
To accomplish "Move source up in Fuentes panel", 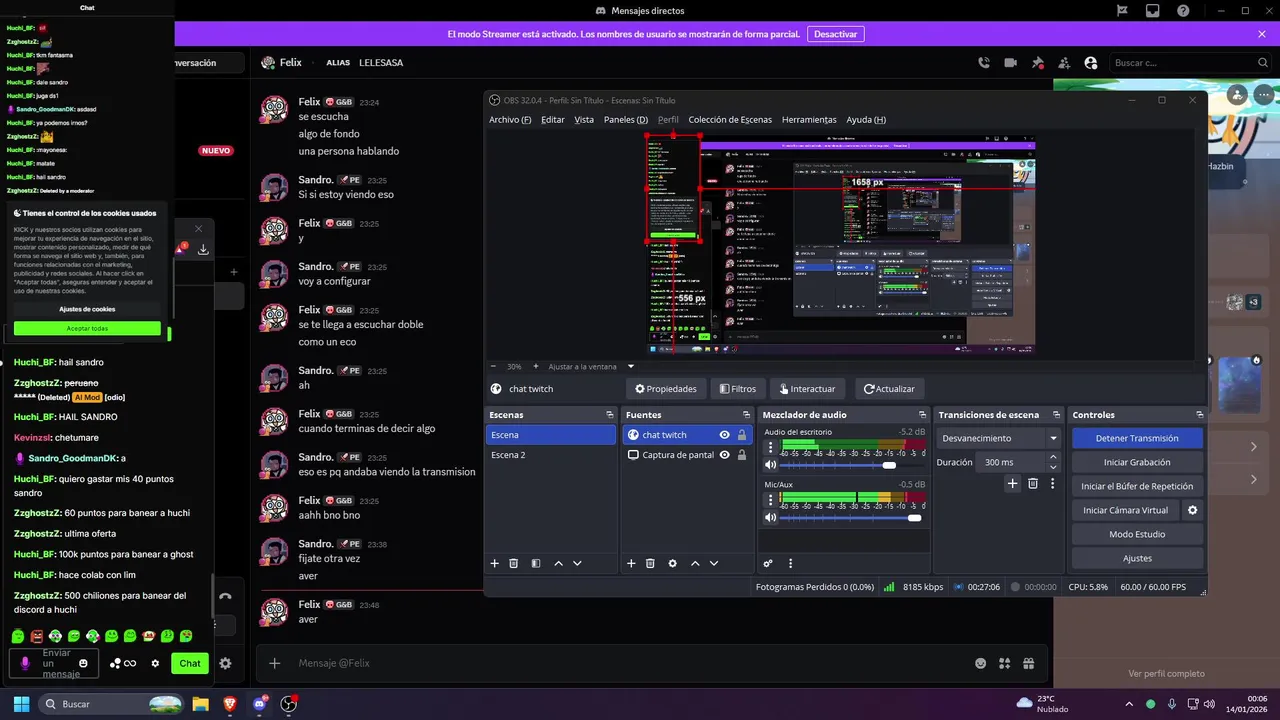I will 695,564.
